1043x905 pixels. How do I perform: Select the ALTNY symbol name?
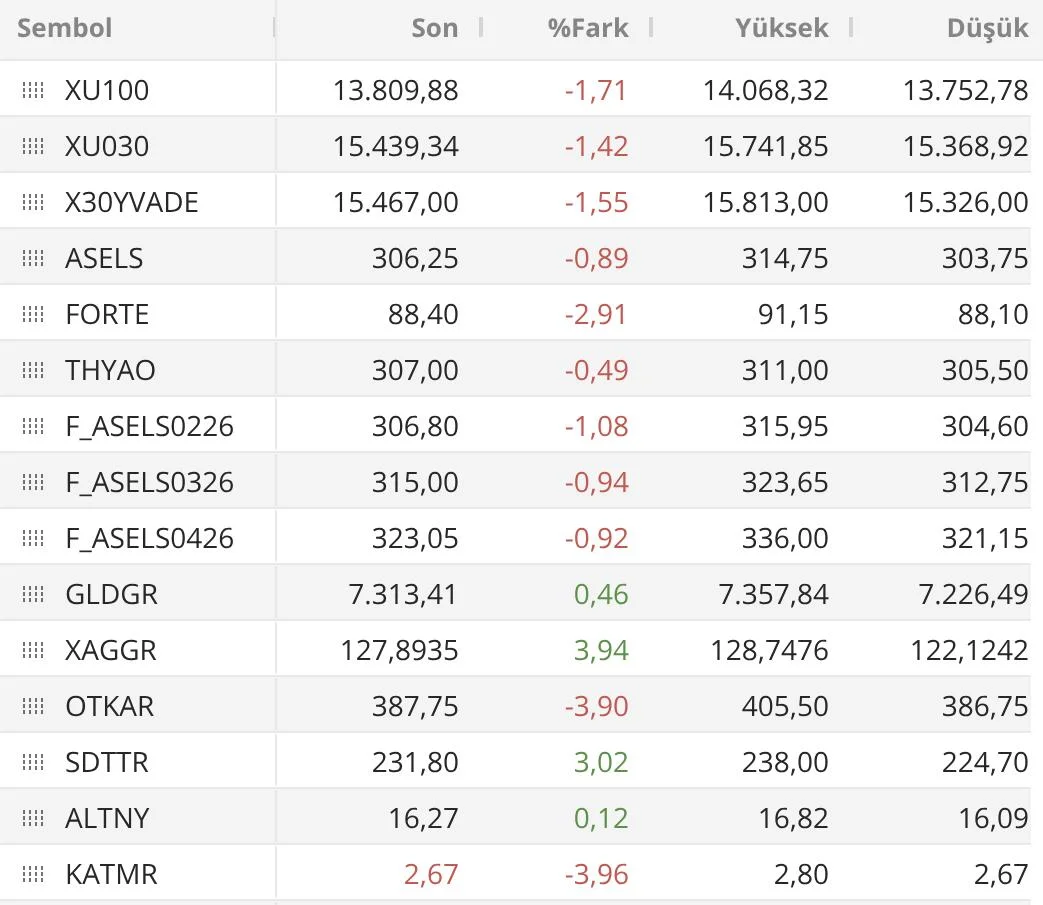tap(107, 818)
